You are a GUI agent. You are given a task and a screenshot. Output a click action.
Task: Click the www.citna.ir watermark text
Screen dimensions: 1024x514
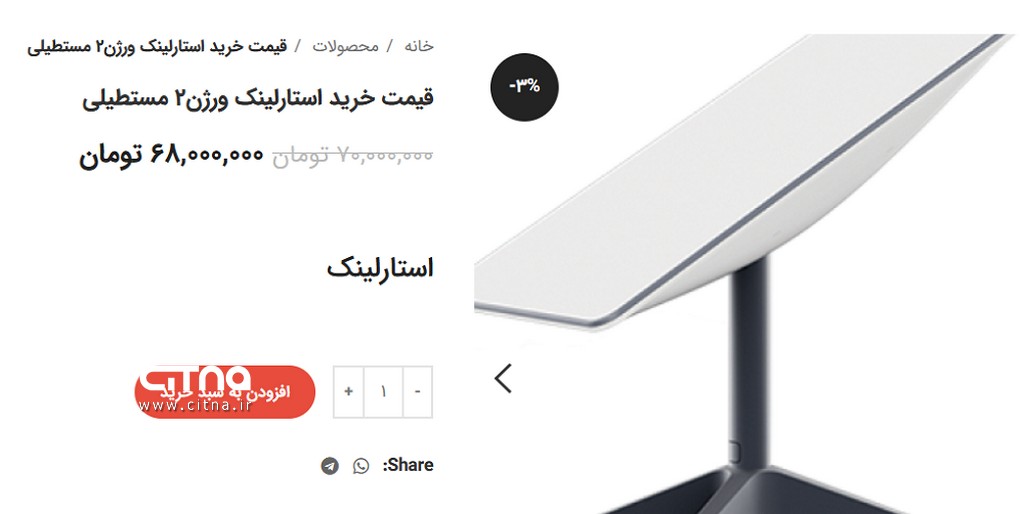tap(195, 406)
